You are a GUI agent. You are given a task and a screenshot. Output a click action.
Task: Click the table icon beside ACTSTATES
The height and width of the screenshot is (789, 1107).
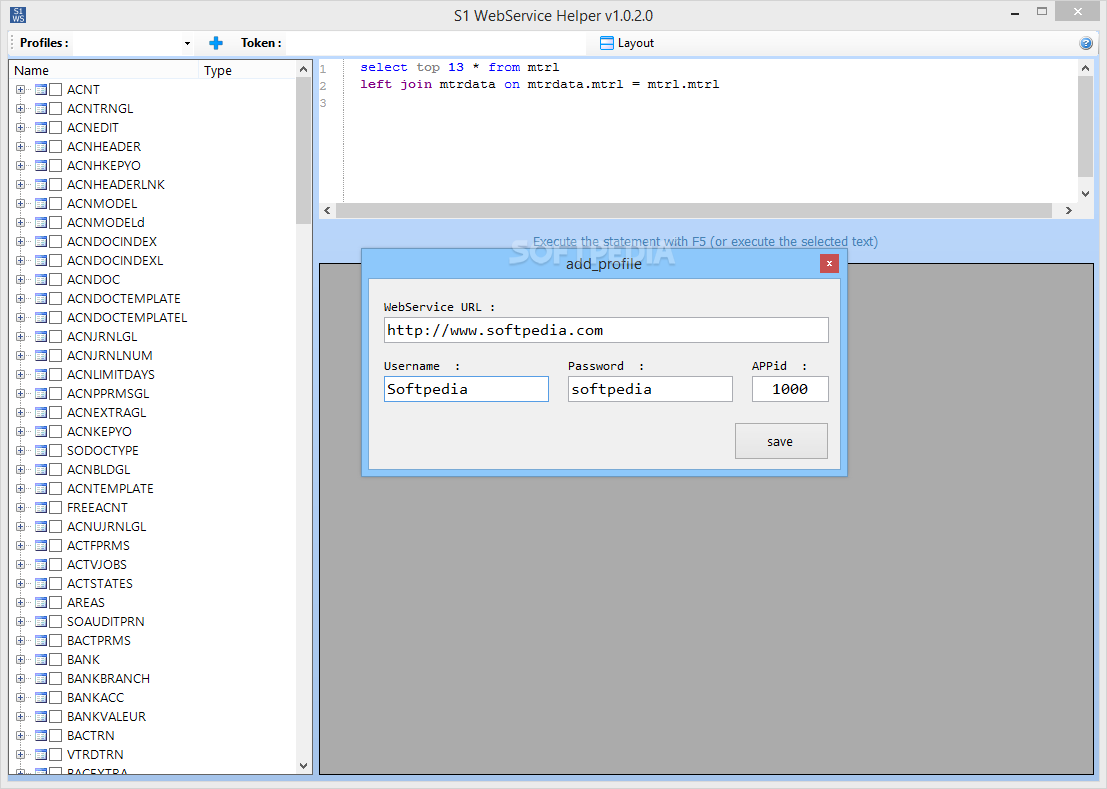coord(41,584)
